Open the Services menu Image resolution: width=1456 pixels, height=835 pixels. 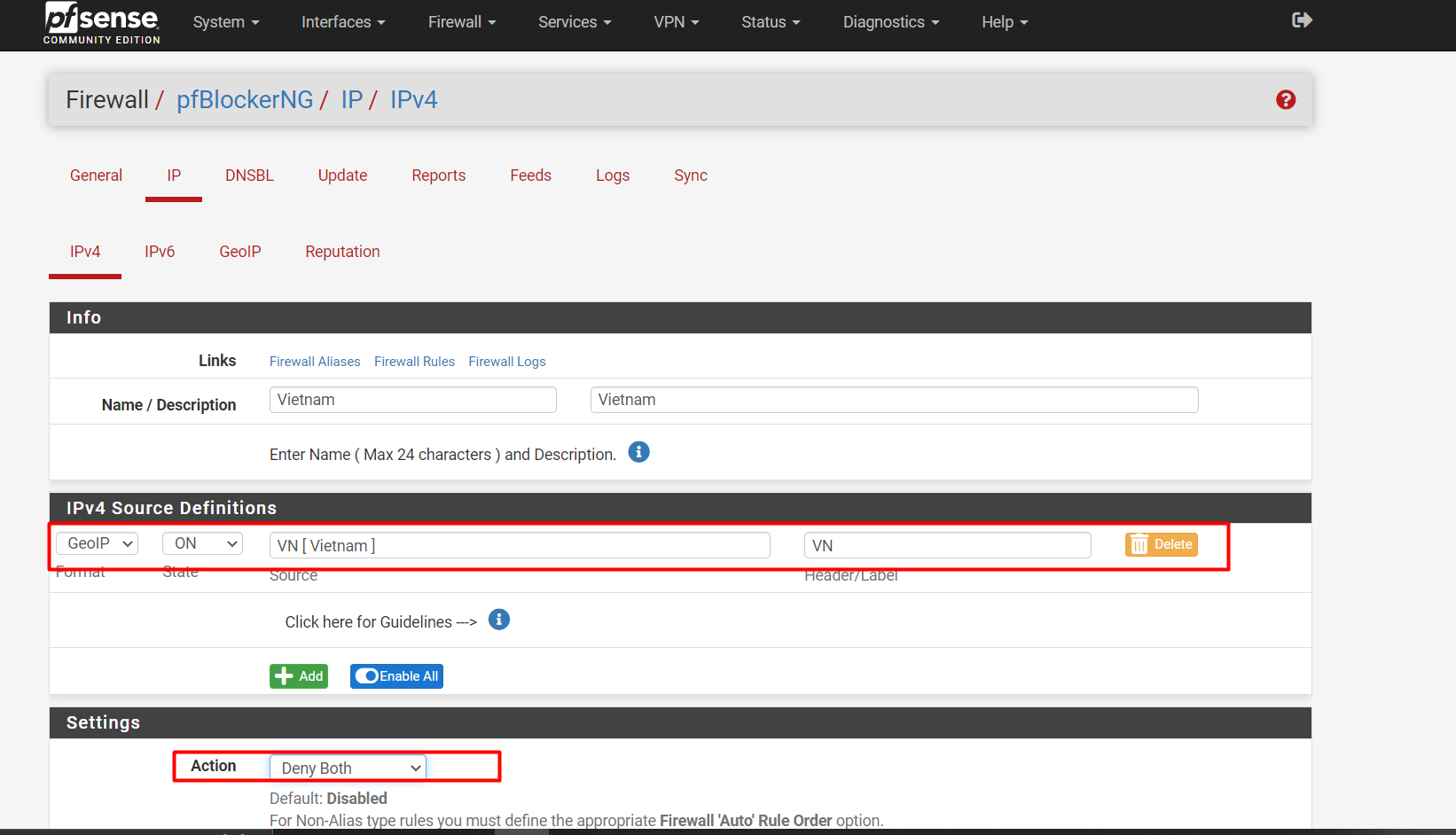pyautogui.click(x=575, y=22)
